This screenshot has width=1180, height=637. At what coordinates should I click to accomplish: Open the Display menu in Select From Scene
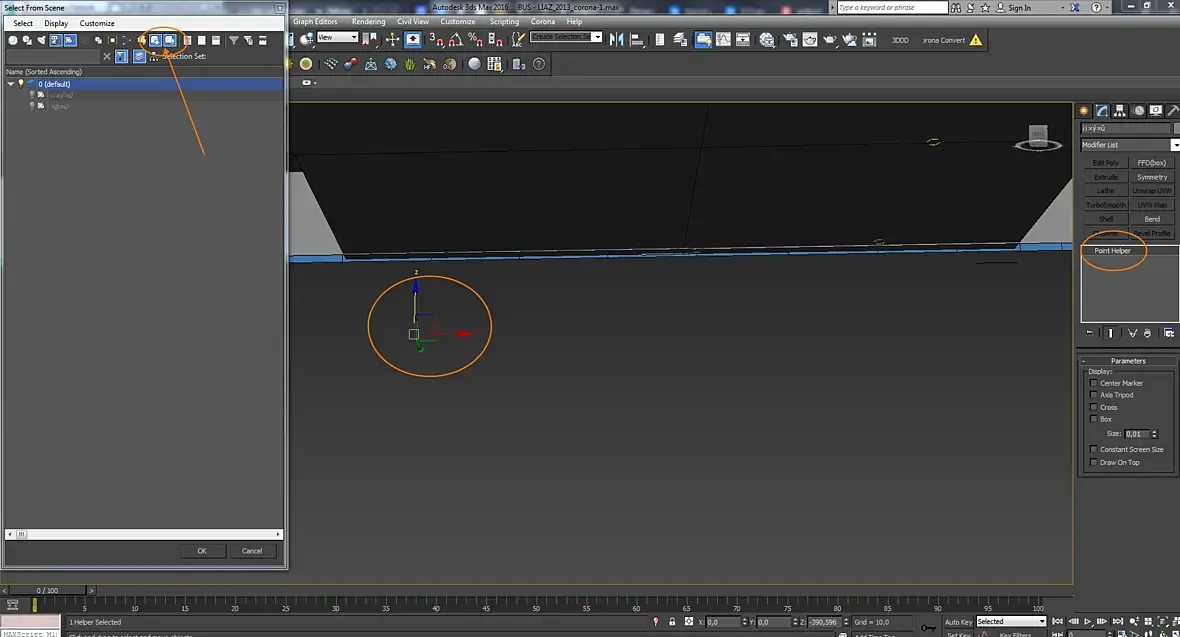(x=56, y=23)
